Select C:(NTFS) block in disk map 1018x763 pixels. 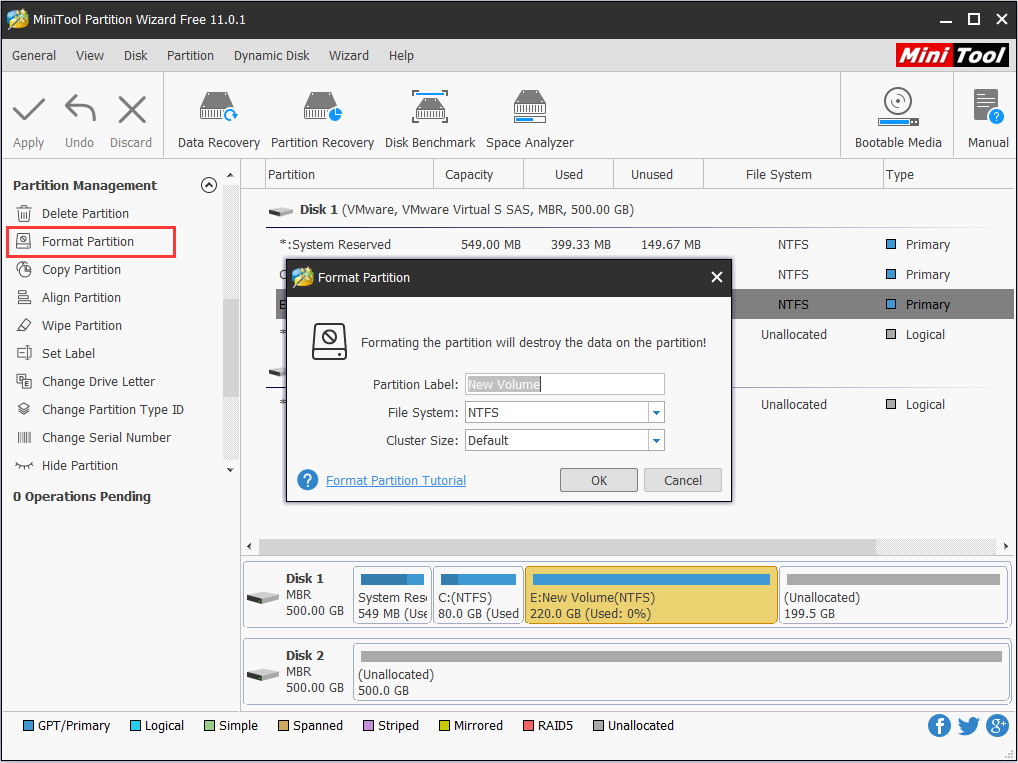pyautogui.click(x=478, y=595)
